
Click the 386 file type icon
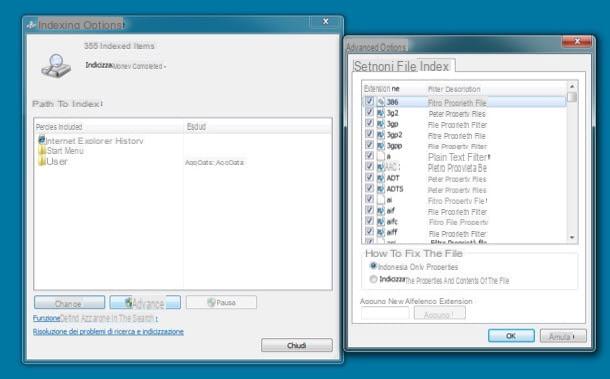380,102
